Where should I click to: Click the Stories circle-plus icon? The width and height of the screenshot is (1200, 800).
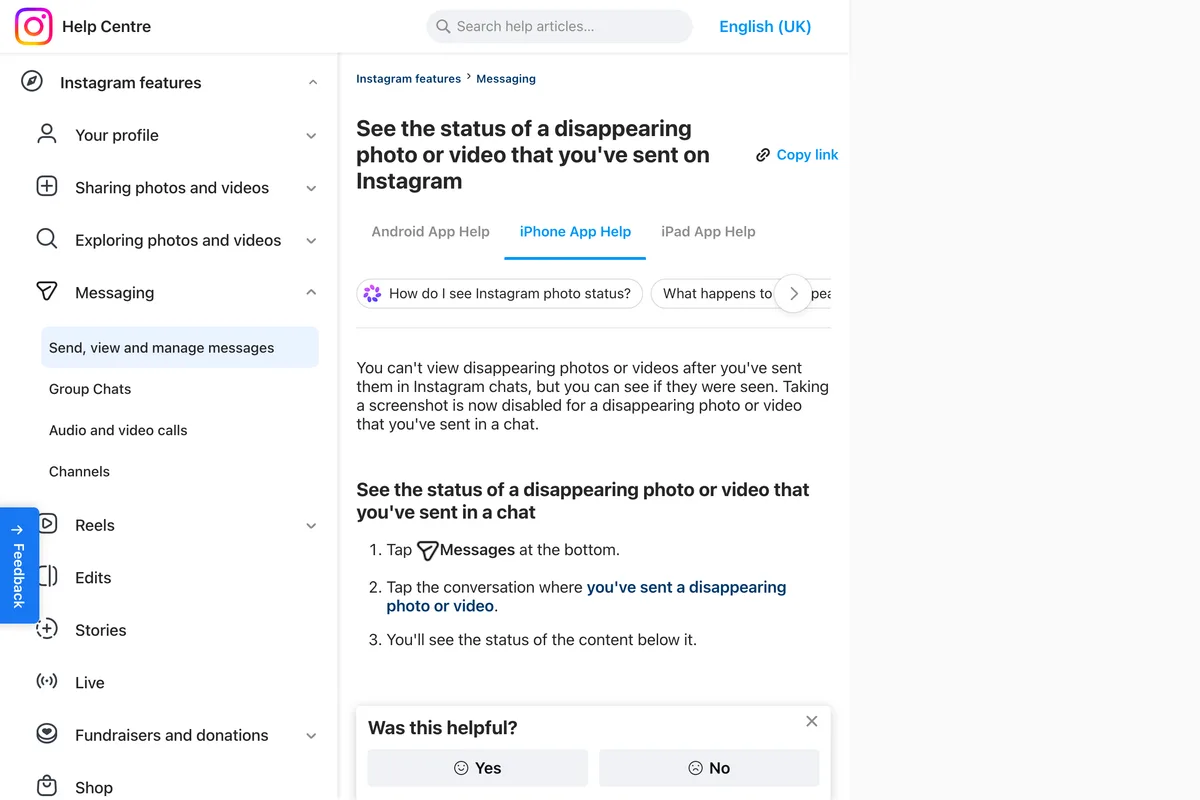[47, 629]
